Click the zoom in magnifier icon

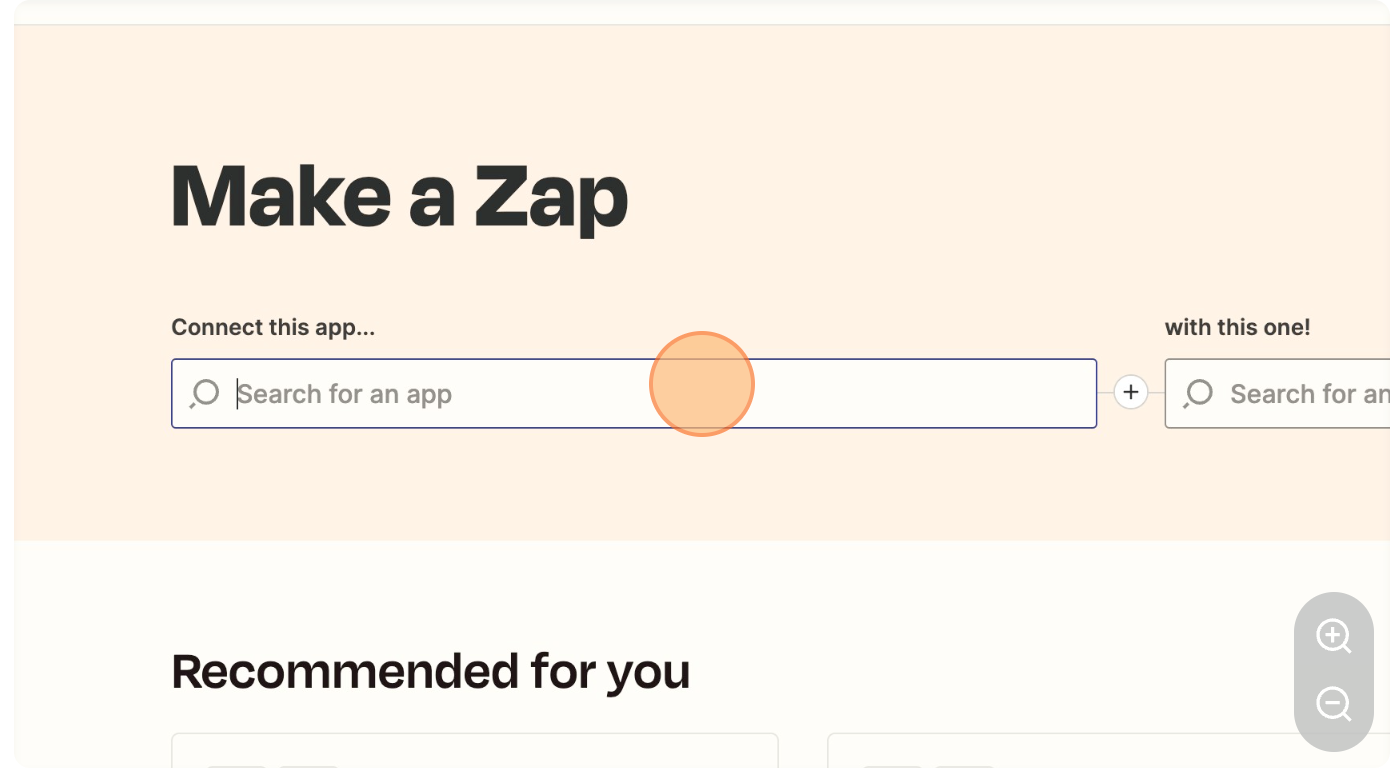coord(1333,636)
